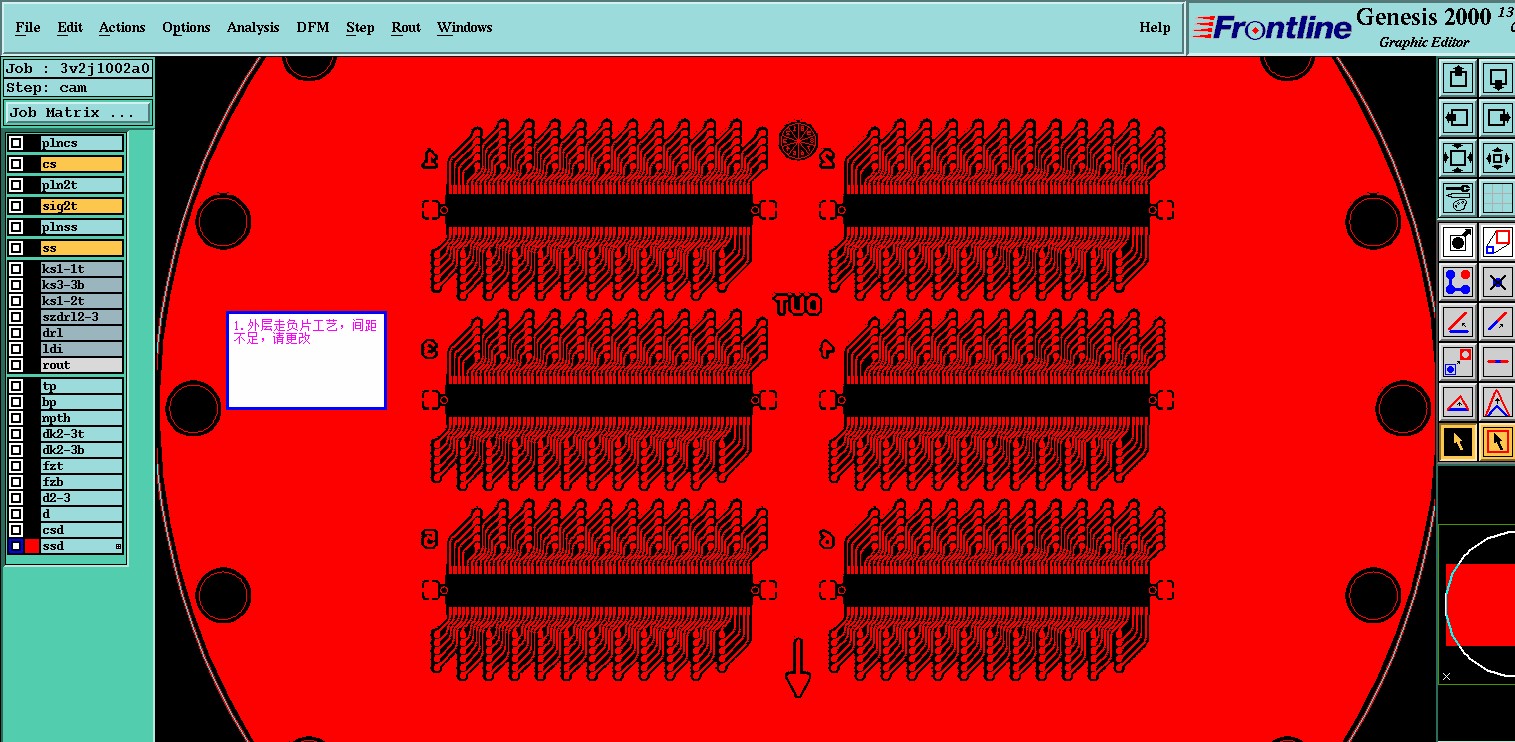Image resolution: width=1515 pixels, height=742 pixels.
Task: Select the szdrl2-3 layer name
Action: (81, 317)
